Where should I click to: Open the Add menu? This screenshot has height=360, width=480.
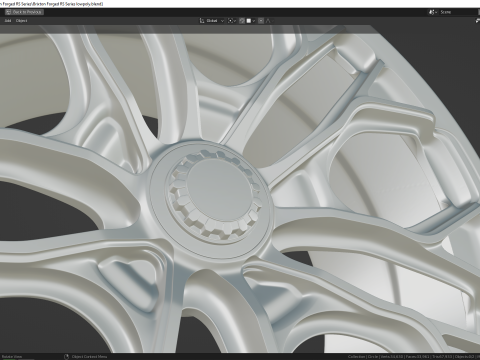[x=8, y=21]
